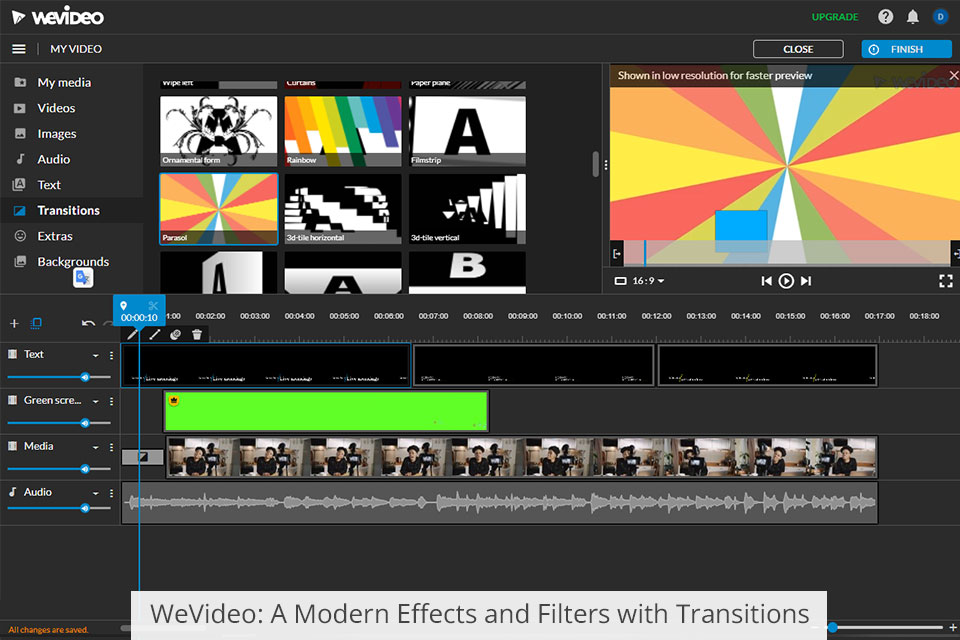Select the green screen clip on timeline

click(x=326, y=412)
